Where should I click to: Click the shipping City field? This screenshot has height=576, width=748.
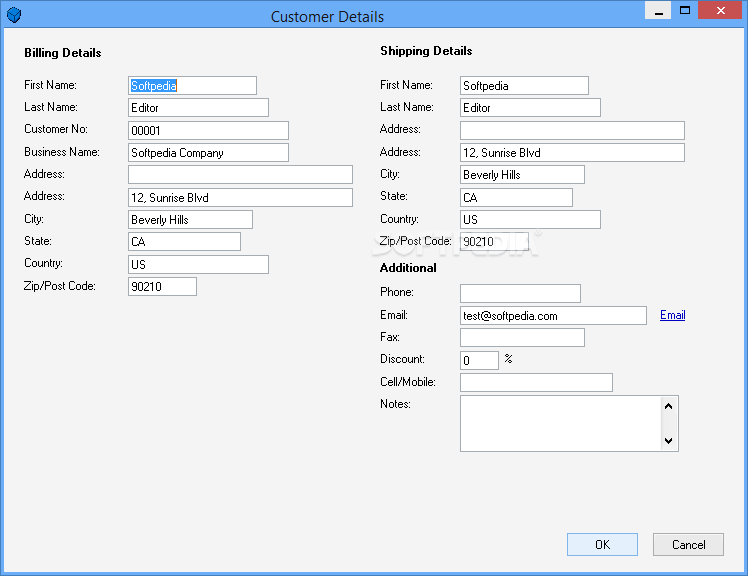click(x=522, y=175)
